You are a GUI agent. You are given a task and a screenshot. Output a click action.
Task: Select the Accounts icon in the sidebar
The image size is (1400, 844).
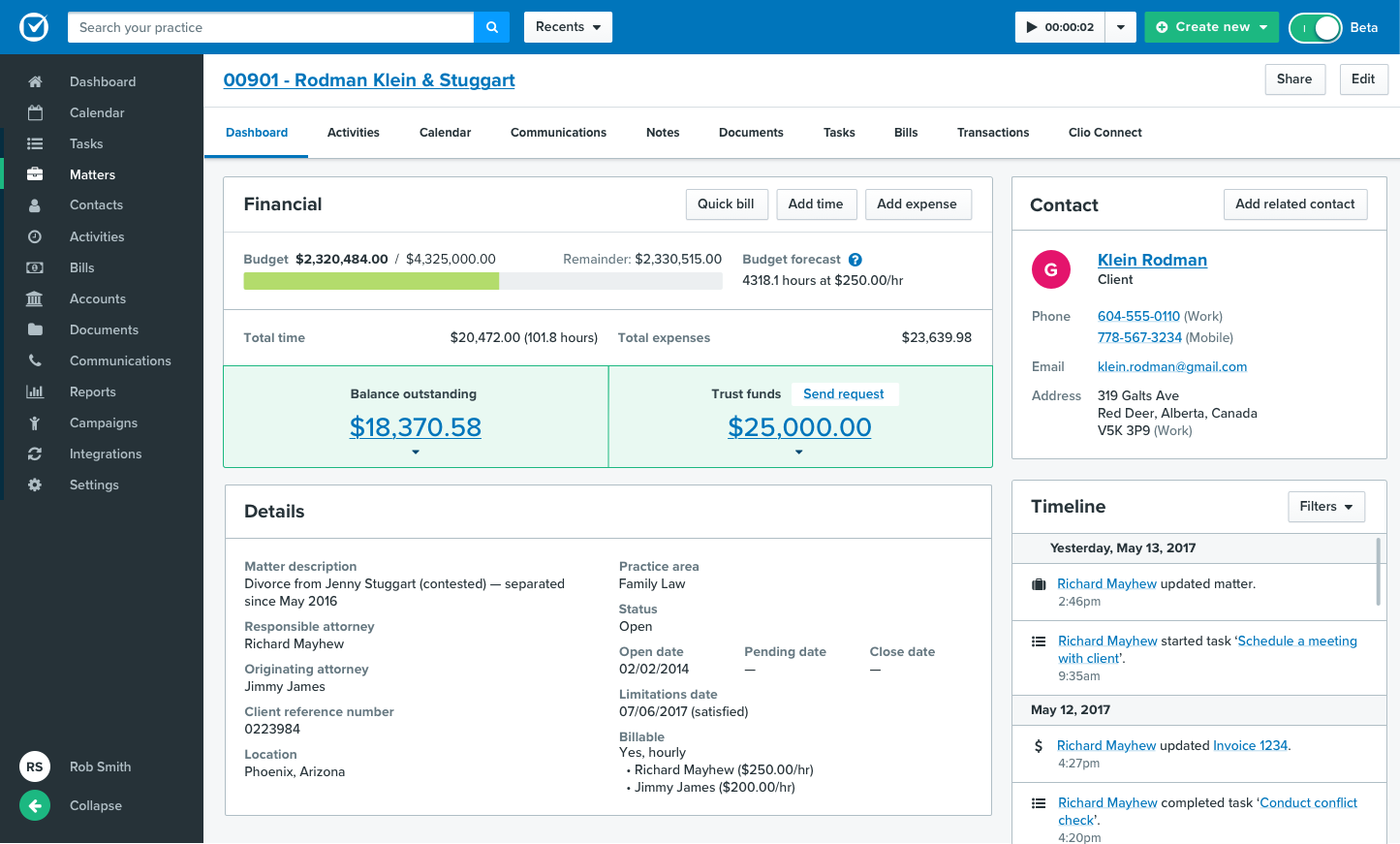click(34, 298)
